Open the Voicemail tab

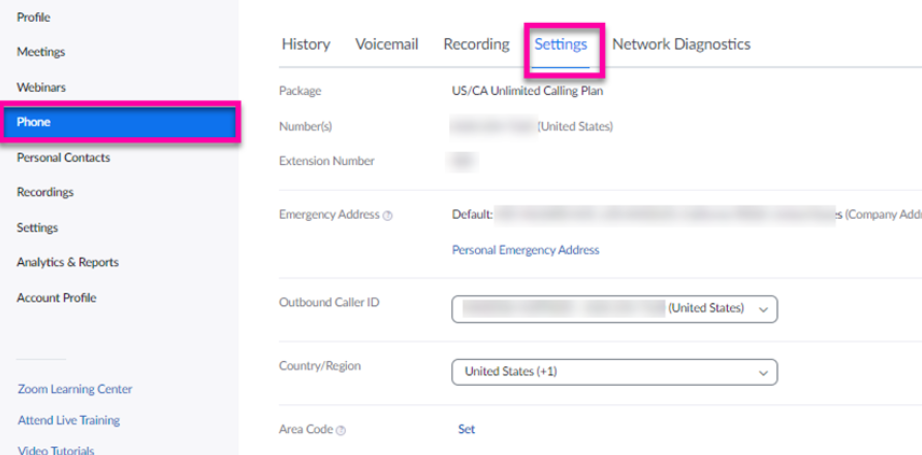click(386, 44)
